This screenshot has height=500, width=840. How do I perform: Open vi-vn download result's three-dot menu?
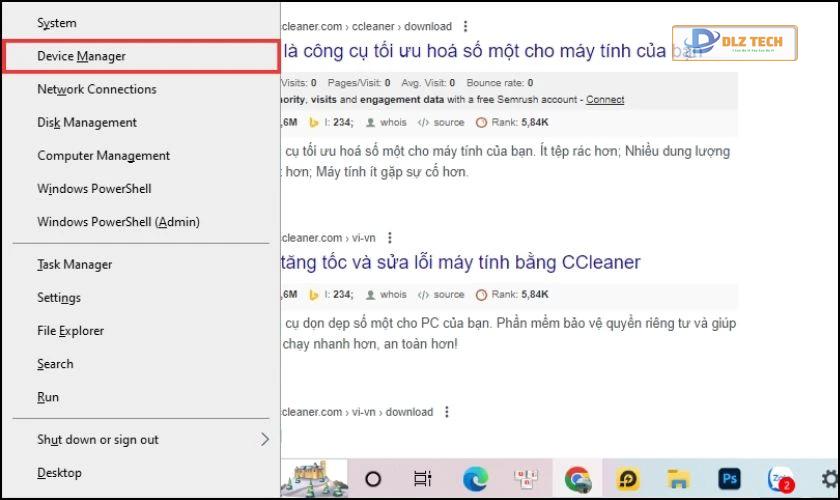pyautogui.click(x=446, y=412)
